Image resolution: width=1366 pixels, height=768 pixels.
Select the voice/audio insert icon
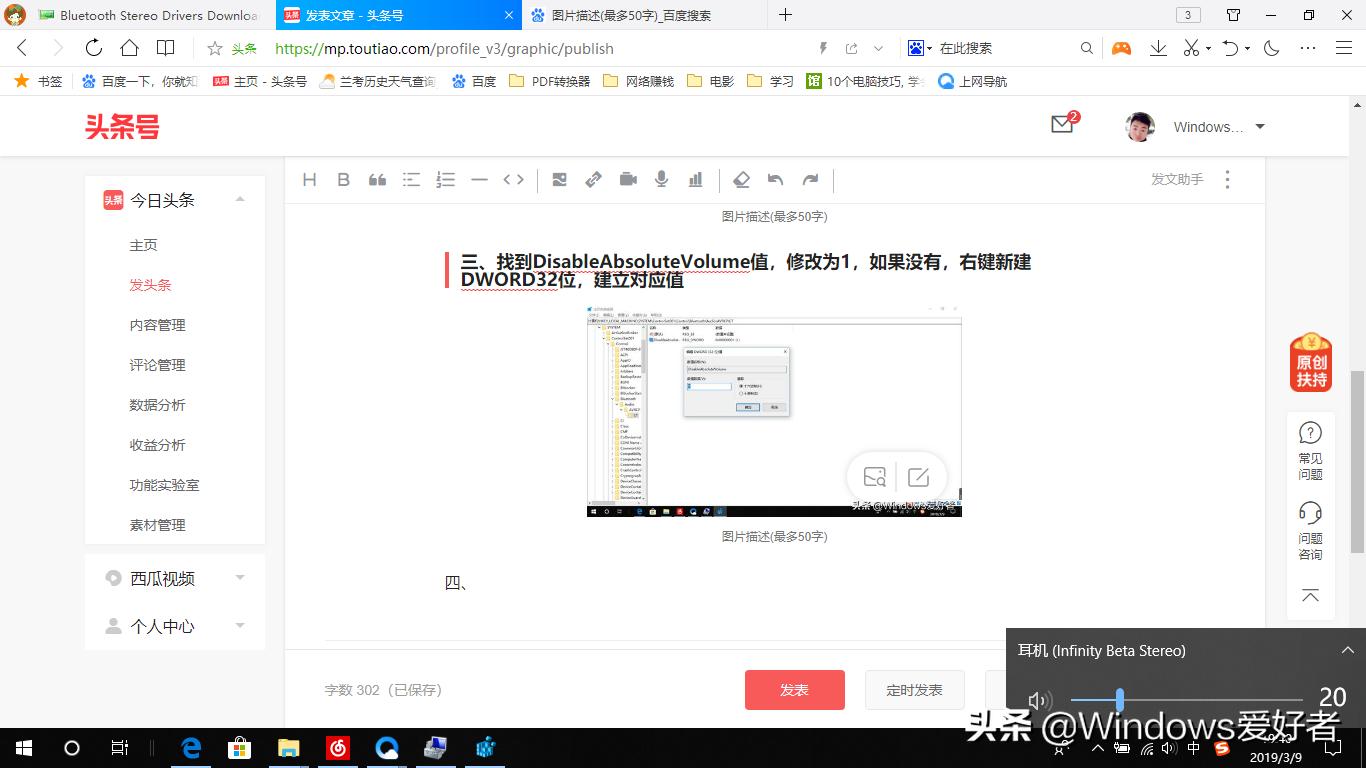coord(661,179)
